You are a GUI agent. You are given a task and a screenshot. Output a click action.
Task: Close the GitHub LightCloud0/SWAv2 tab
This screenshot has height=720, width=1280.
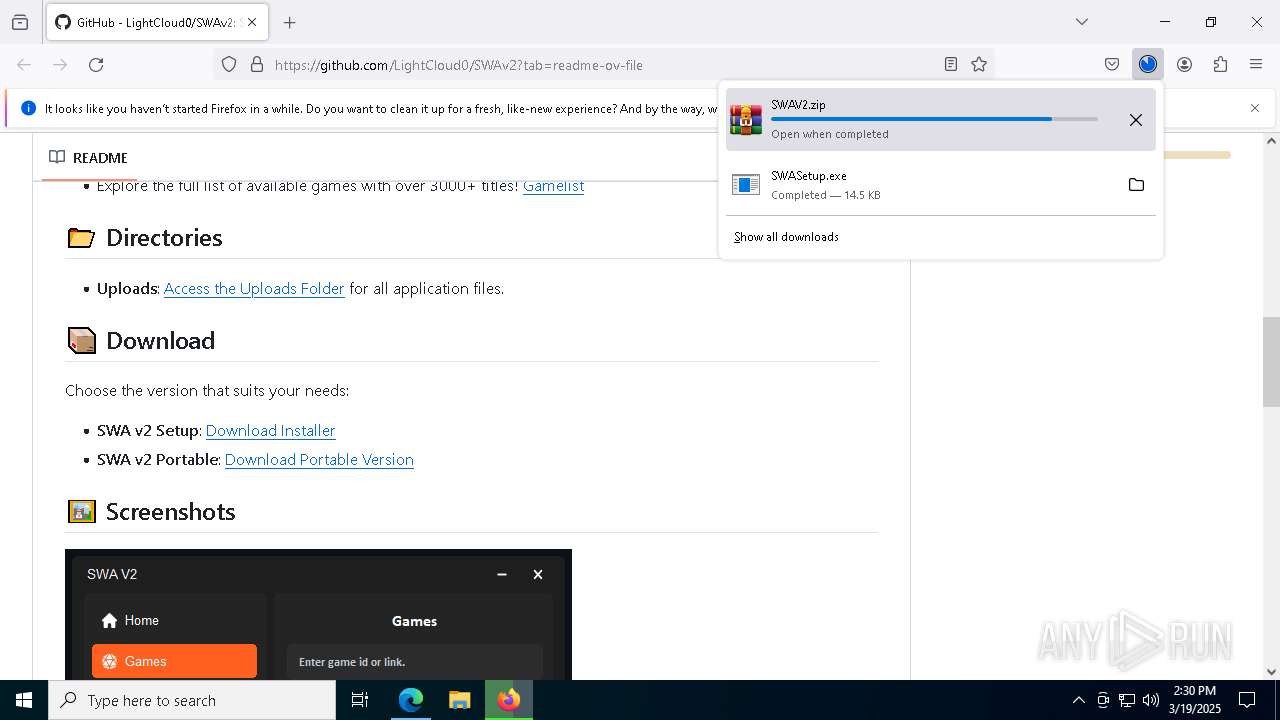click(x=252, y=22)
